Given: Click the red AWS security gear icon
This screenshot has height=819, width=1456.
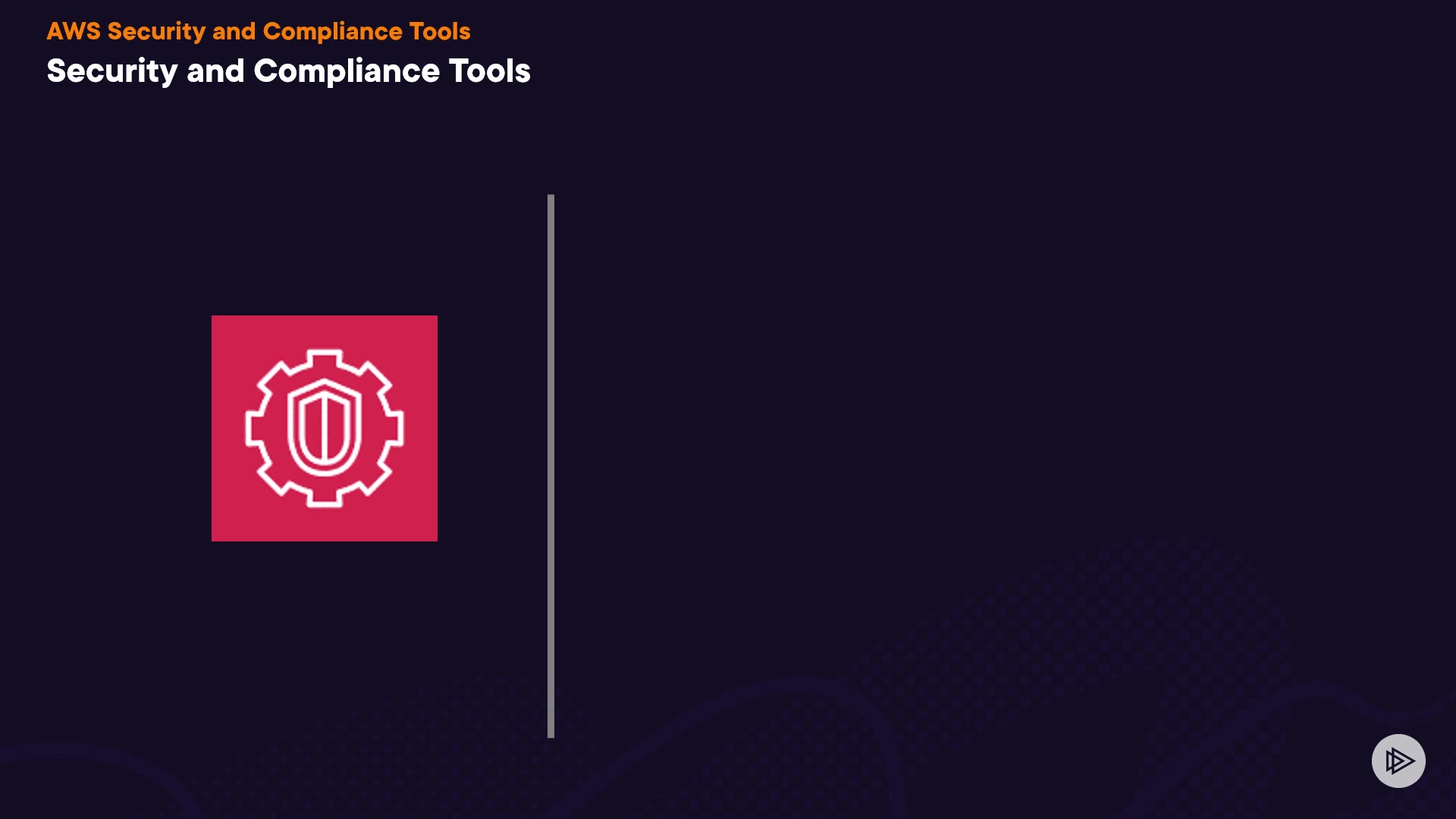Looking at the screenshot, I should pyautogui.click(x=324, y=428).
